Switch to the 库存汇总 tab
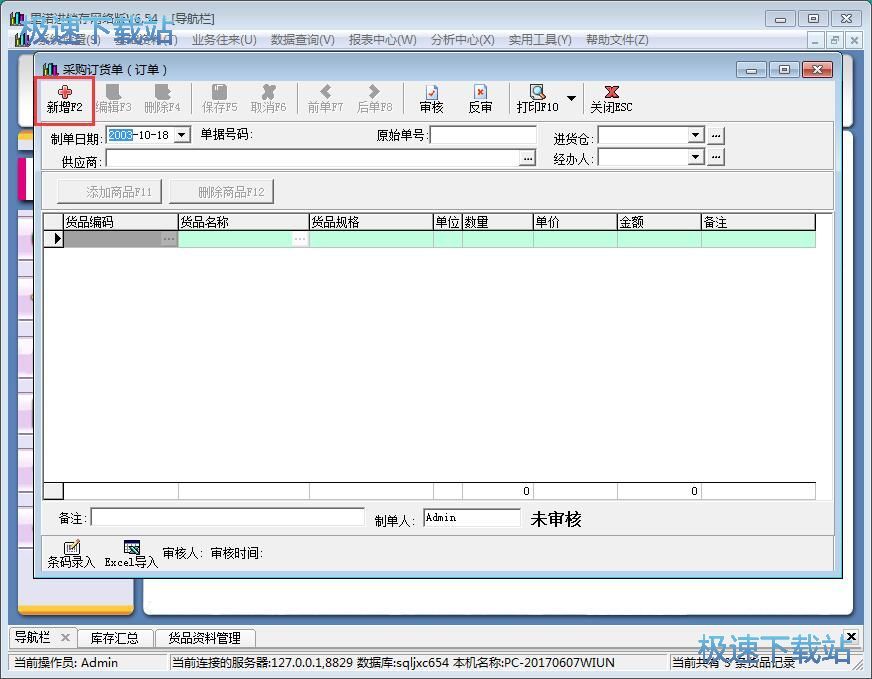872x679 pixels. point(114,638)
